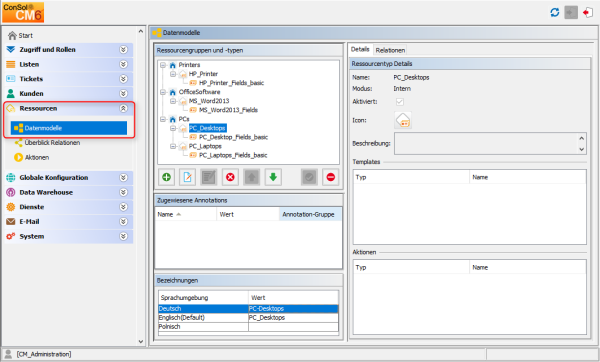Expand the Kunden section chevron
Viewport: 600px width, 362px height.
[x=123, y=93]
